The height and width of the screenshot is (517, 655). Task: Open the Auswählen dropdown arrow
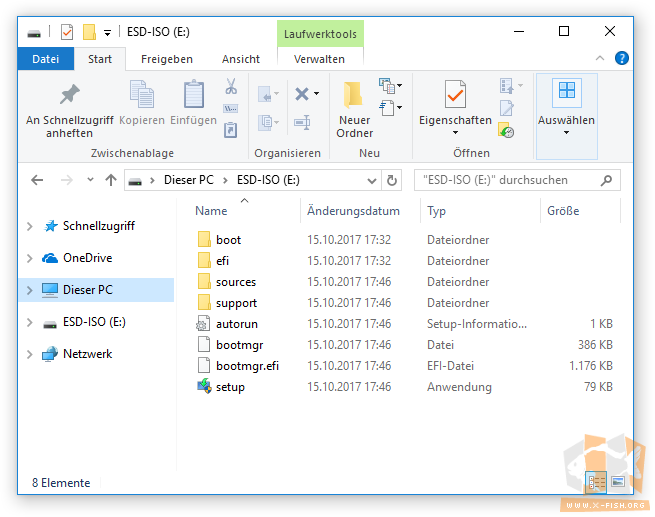tap(566, 133)
